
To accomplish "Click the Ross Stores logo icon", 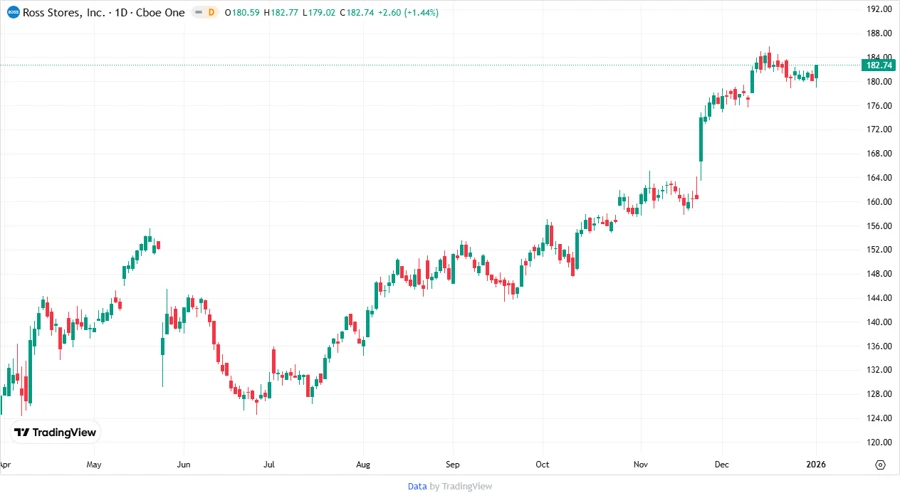I will [13, 12].
